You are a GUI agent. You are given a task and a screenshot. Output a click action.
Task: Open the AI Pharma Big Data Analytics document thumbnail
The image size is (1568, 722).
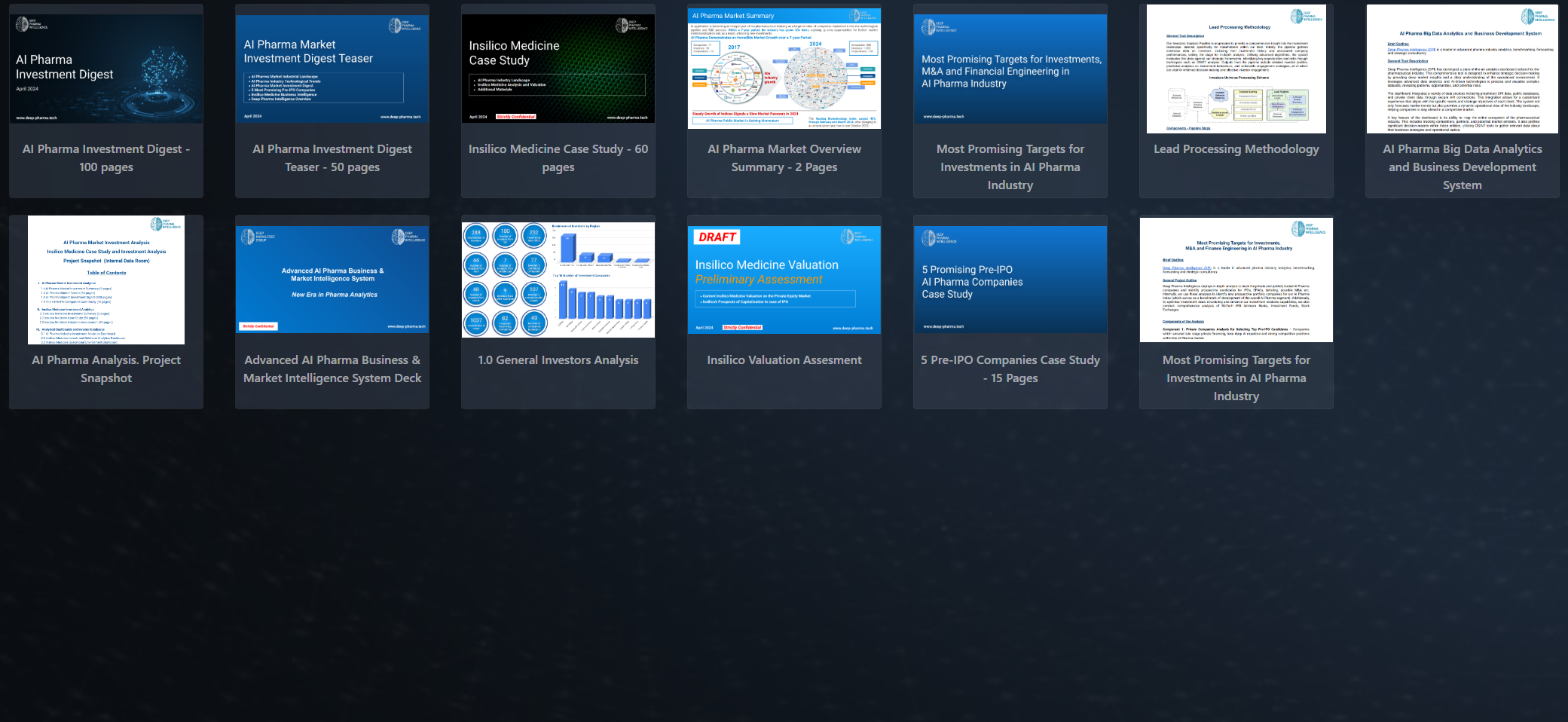pos(1463,69)
